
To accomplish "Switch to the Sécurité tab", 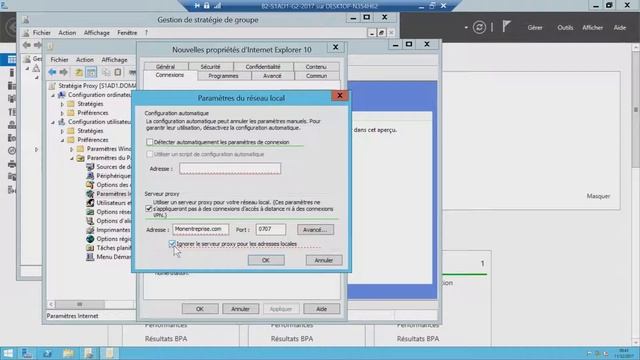I will pos(210,67).
